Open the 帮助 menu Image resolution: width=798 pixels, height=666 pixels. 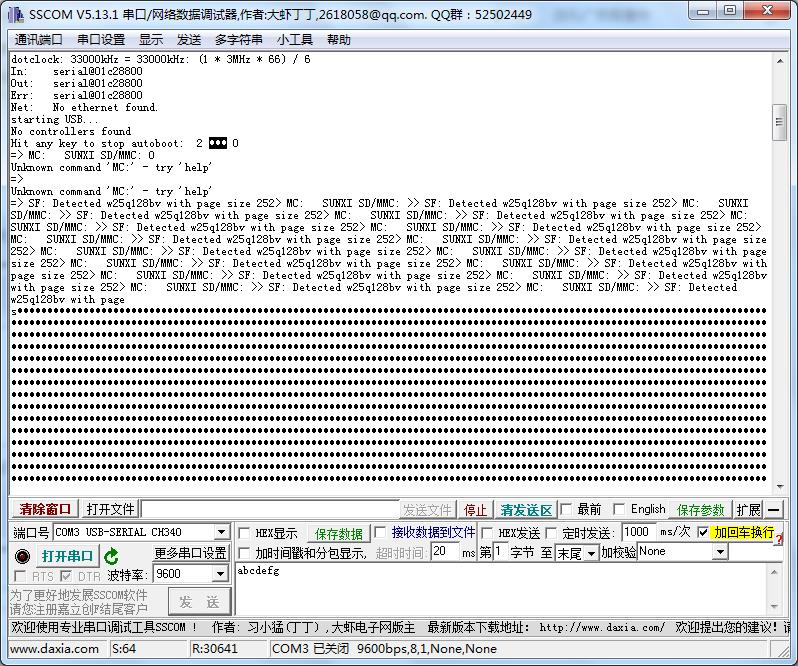[338, 40]
